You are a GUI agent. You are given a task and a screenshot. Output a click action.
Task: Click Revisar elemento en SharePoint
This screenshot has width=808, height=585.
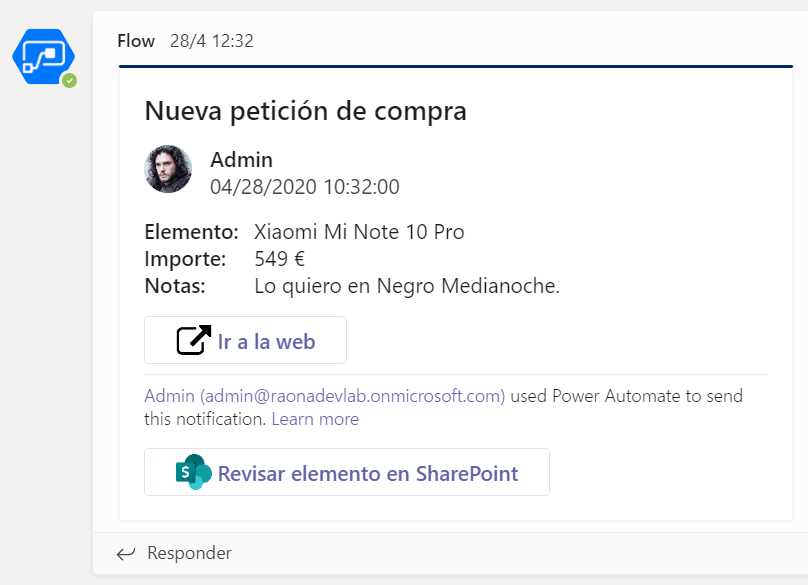[346, 471]
